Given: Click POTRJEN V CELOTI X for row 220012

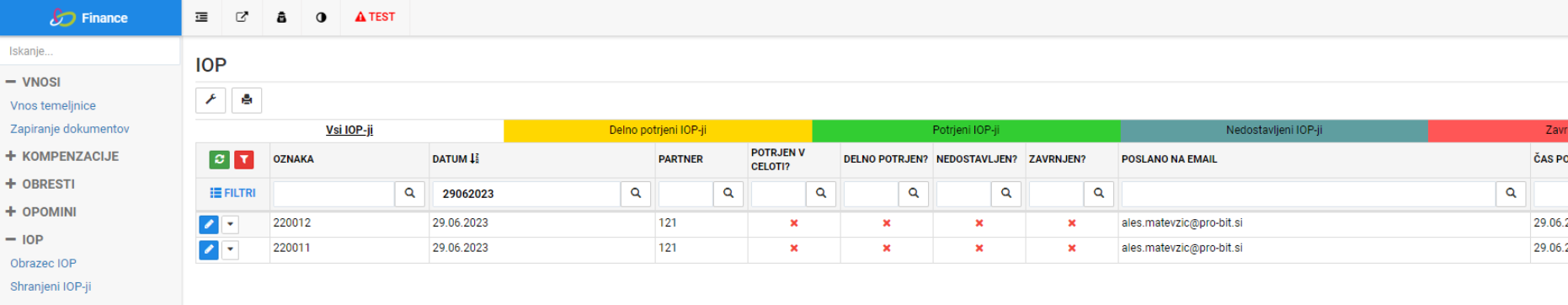Looking at the screenshot, I should click(794, 223).
